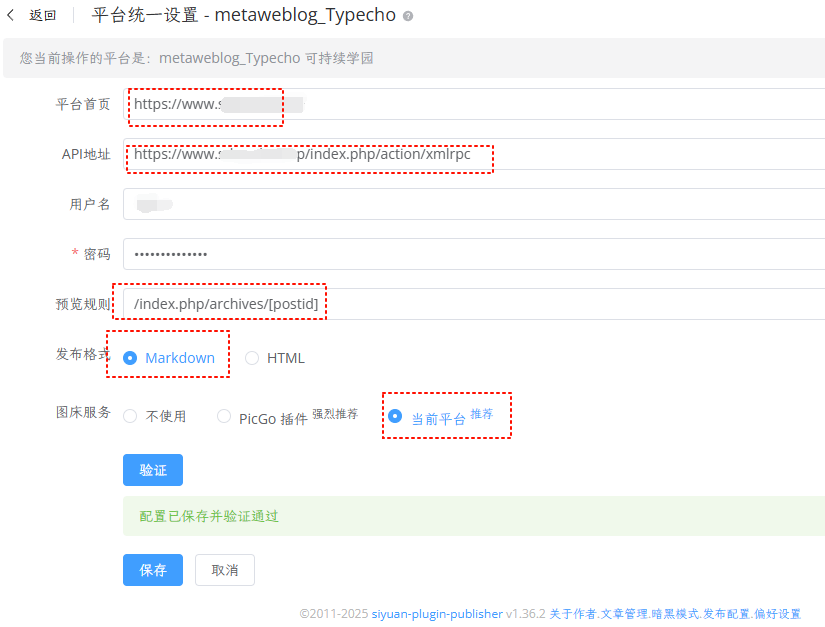
Task: Open 关于作者 footer link
Action: 572,614
